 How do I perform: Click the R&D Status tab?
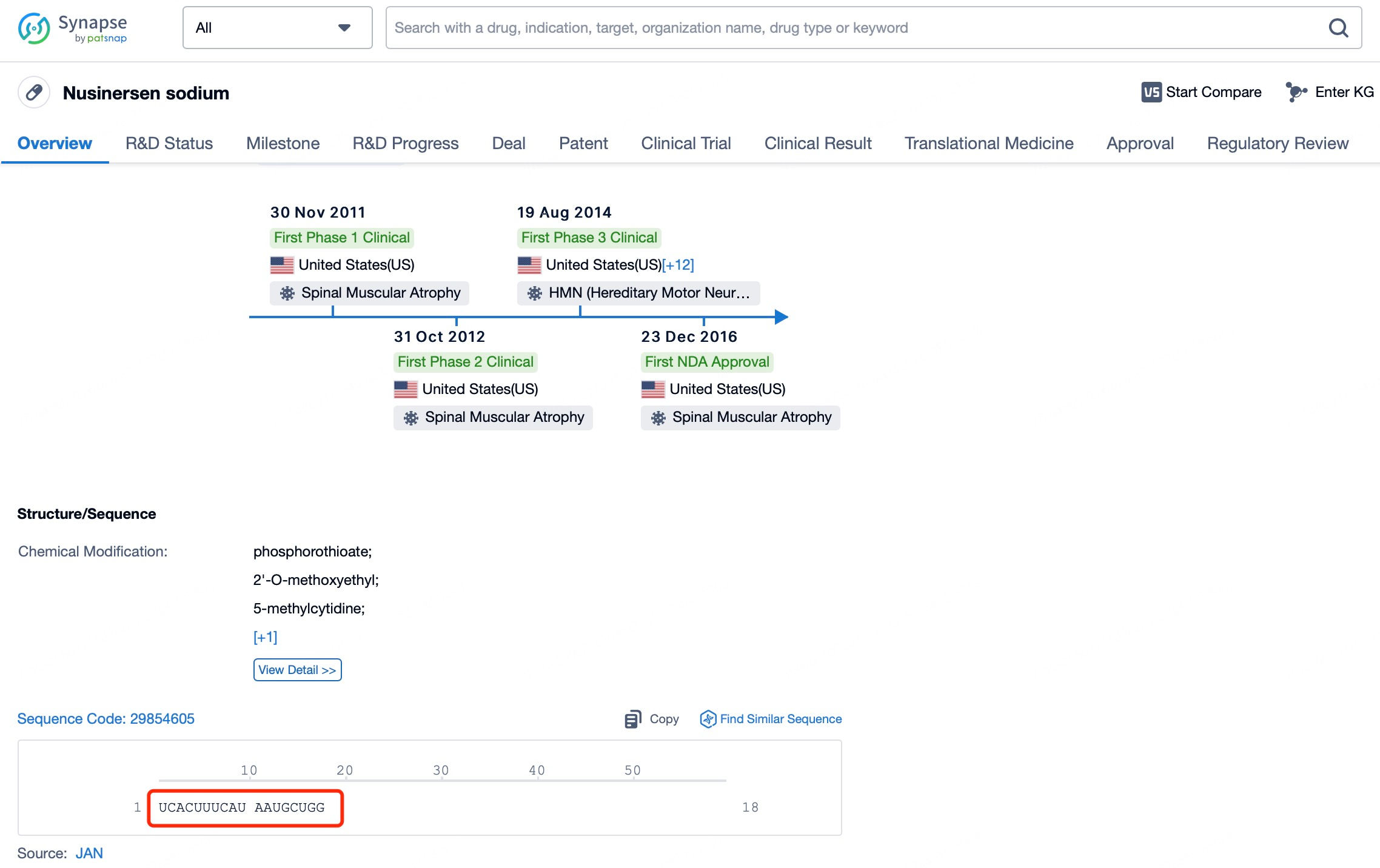(x=169, y=142)
